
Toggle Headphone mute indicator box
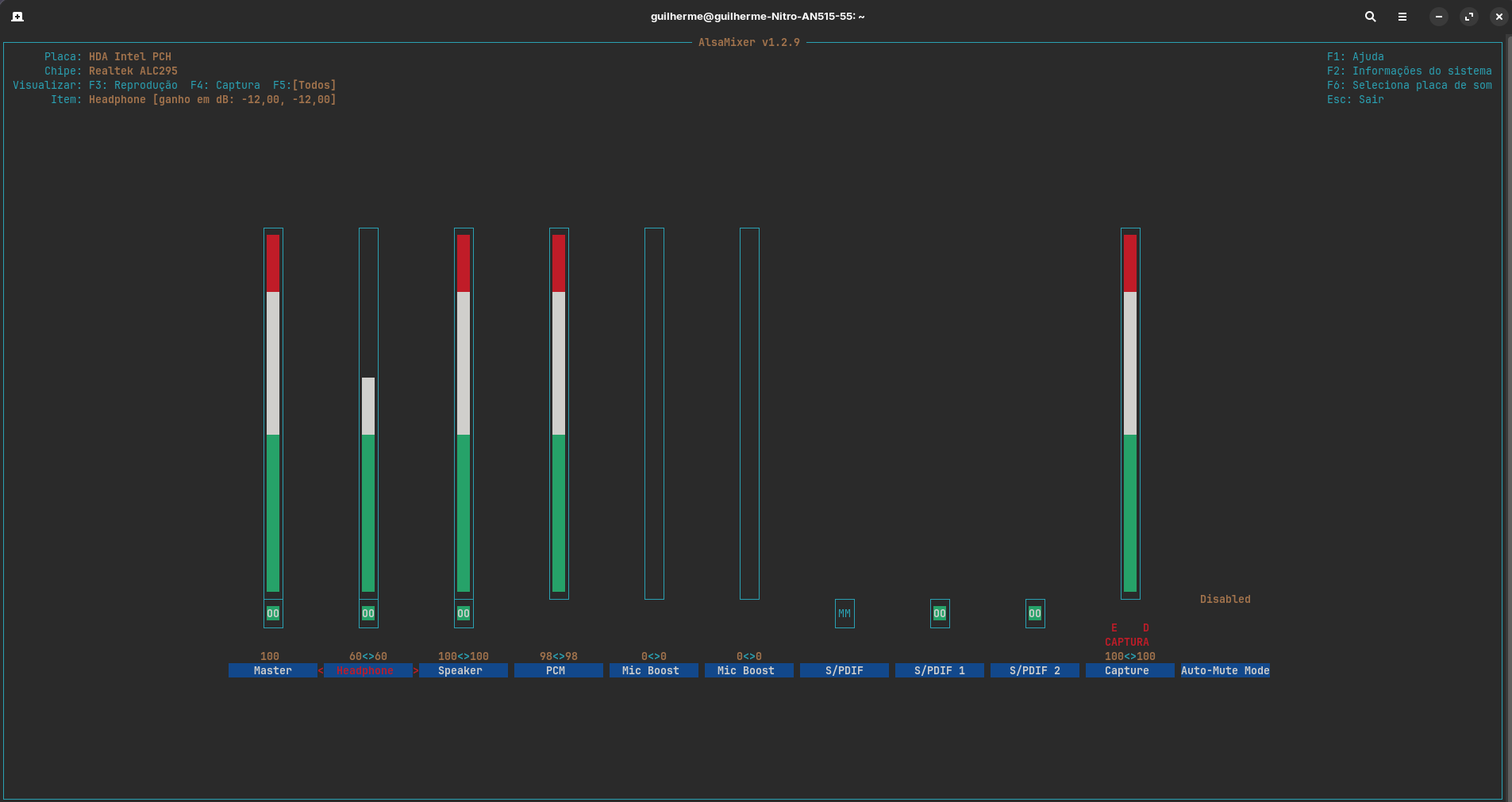point(368,613)
